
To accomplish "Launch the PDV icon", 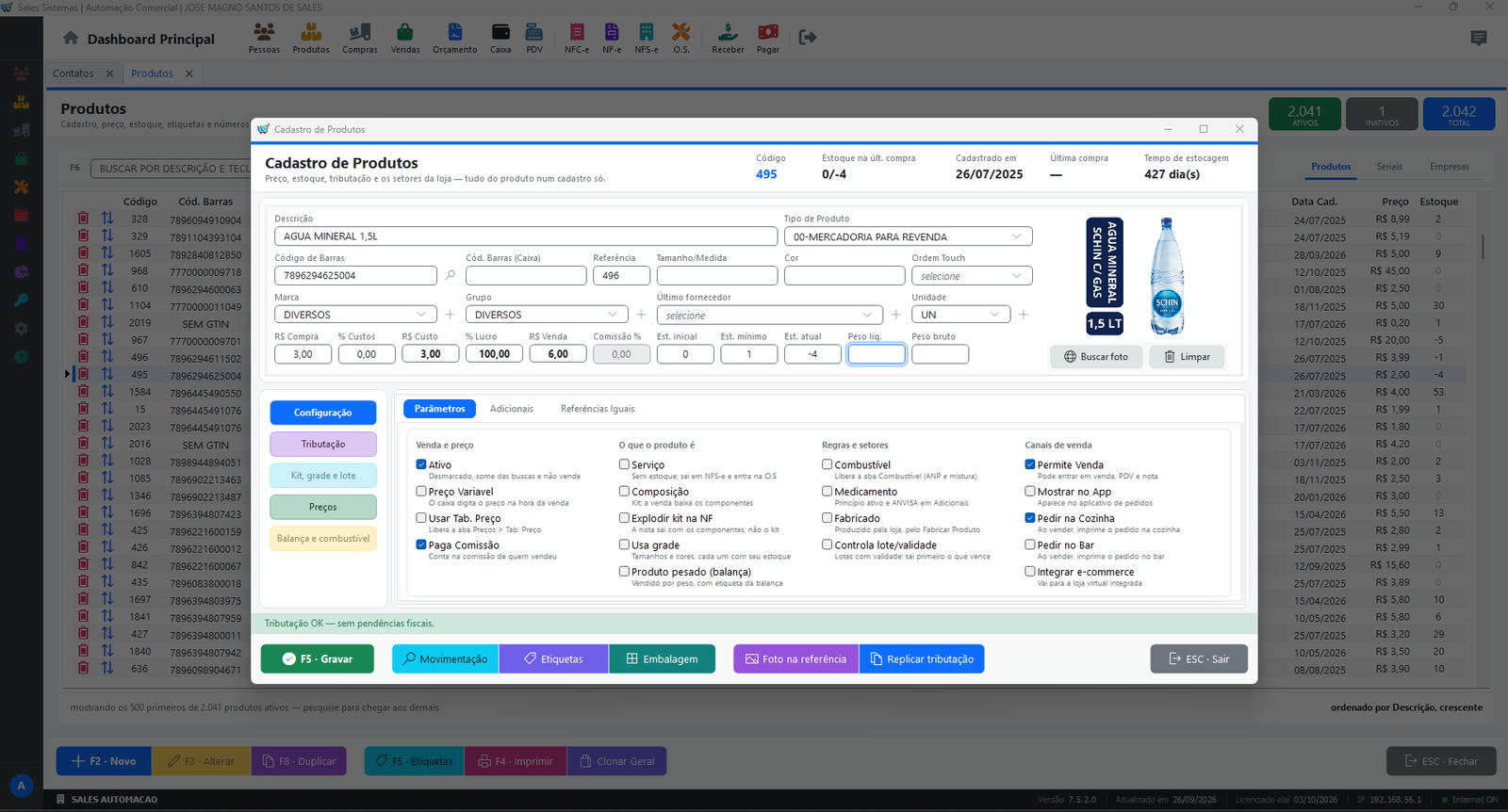I will (x=534, y=38).
